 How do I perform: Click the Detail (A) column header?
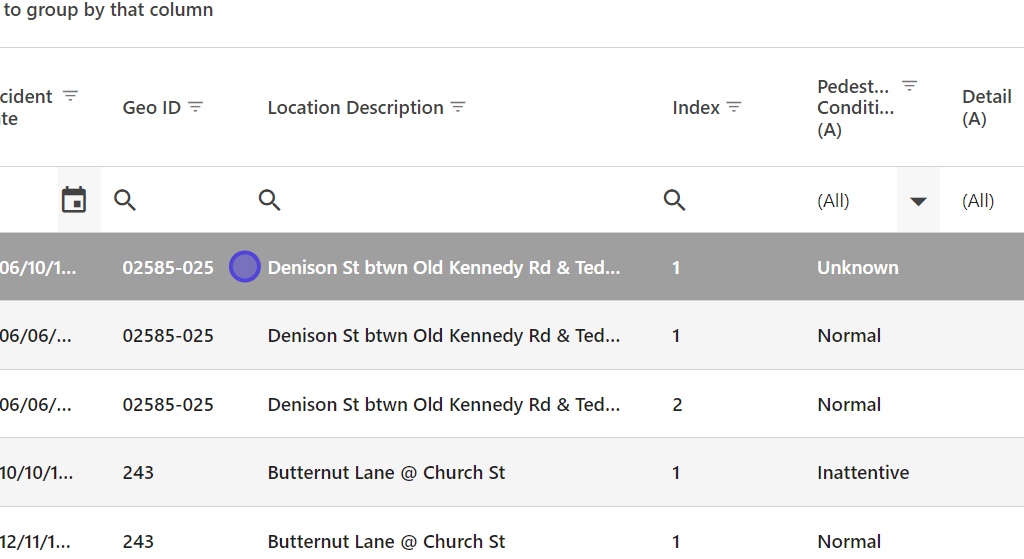pyautogui.click(x=986, y=108)
